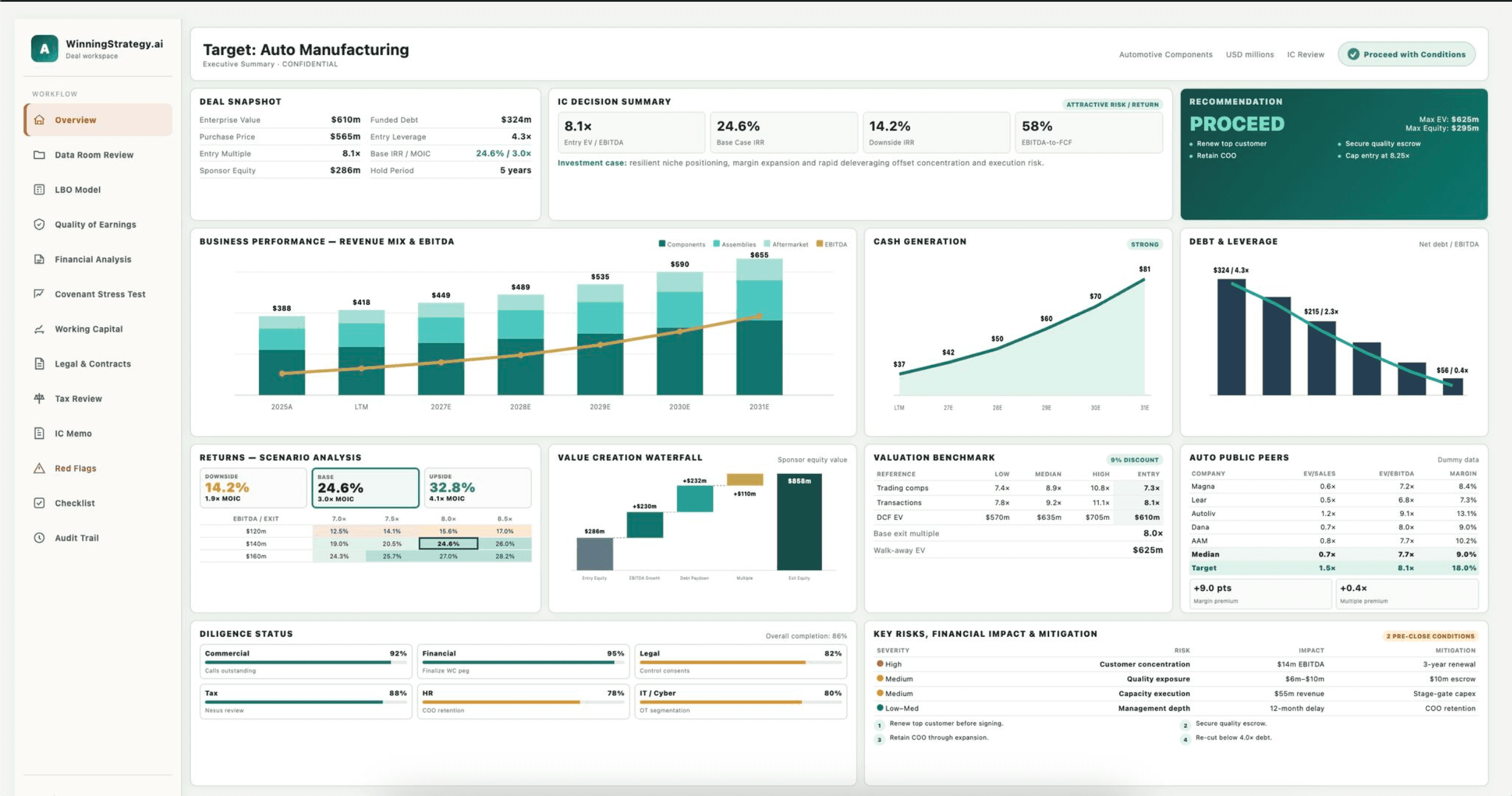This screenshot has height=796, width=1512.
Task: Click the IC Review header link
Action: pyautogui.click(x=1305, y=54)
